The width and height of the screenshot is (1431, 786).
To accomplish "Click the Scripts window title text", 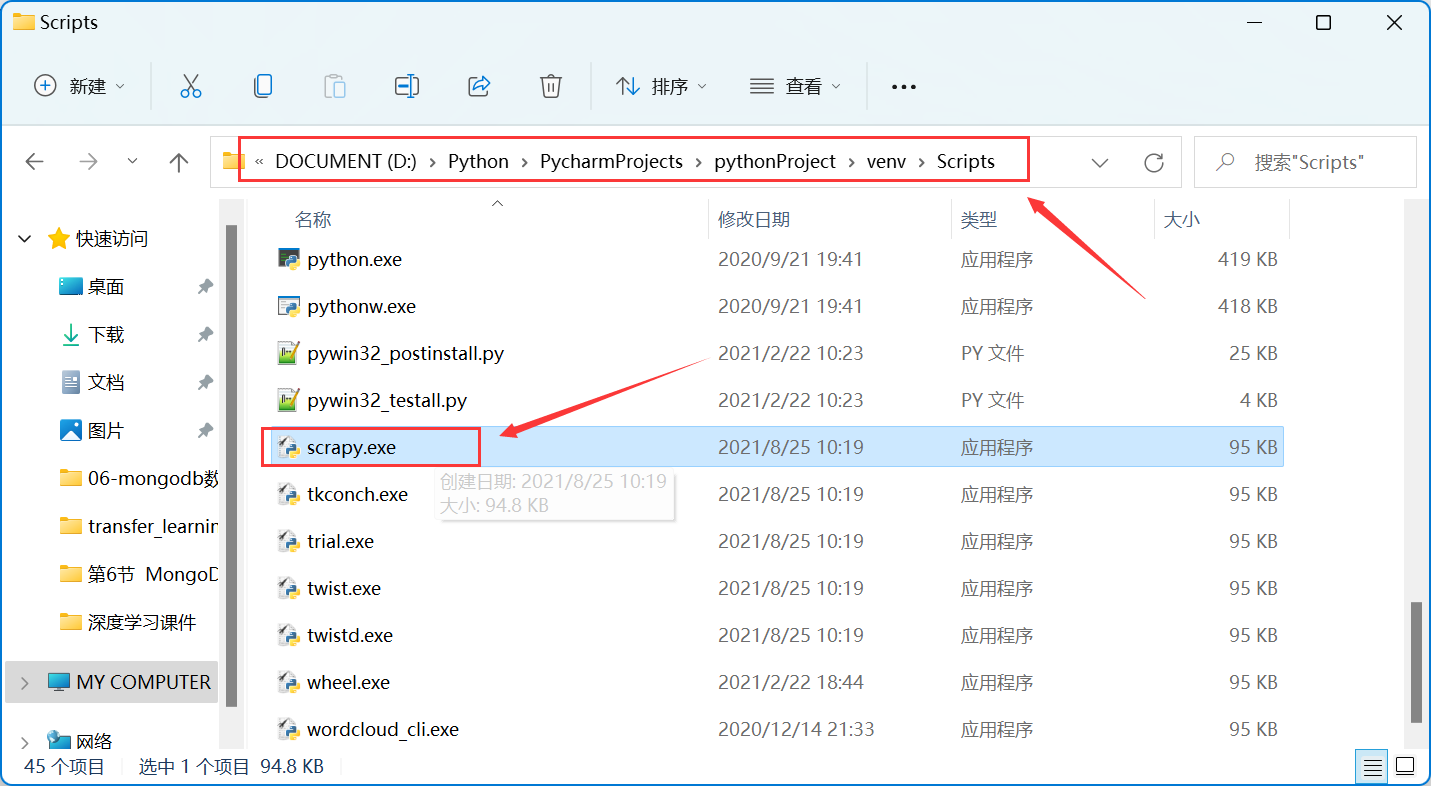I will [x=69, y=22].
